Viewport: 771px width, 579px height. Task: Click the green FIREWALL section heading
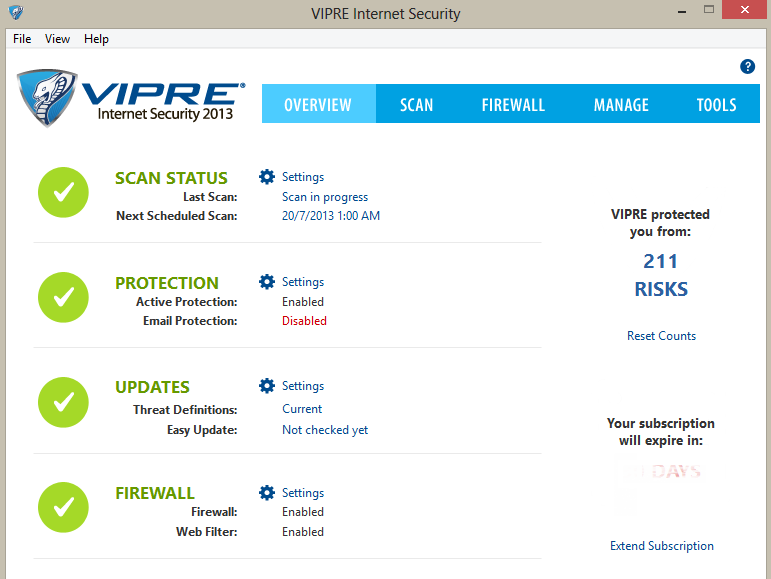[155, 493]
